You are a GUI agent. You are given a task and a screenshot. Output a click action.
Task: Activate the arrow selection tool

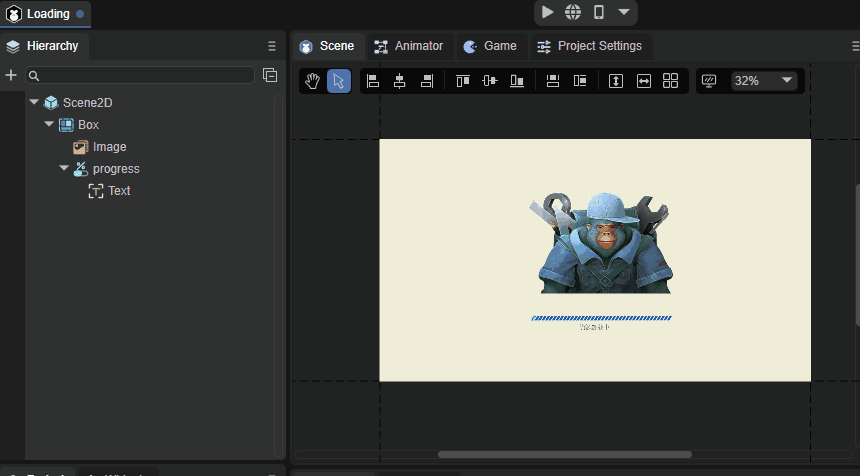(x=338, y=81)
